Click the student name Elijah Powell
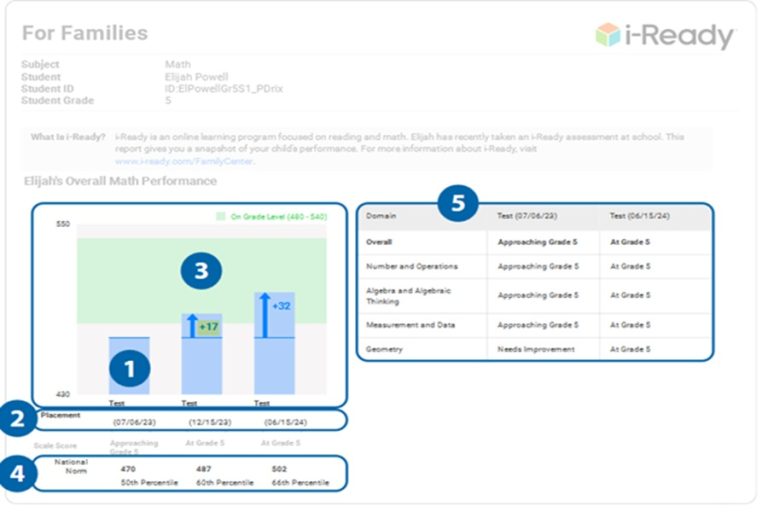The image size is (768, 512). [x=196, y=77]
